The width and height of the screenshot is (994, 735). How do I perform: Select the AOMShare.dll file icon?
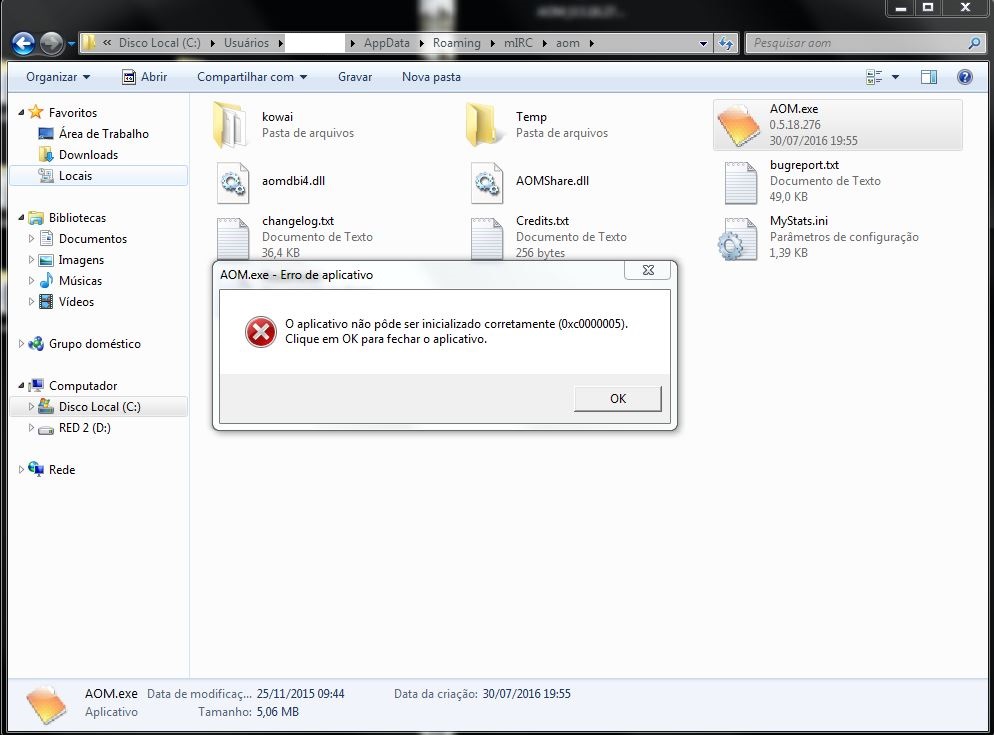point(487,183)
